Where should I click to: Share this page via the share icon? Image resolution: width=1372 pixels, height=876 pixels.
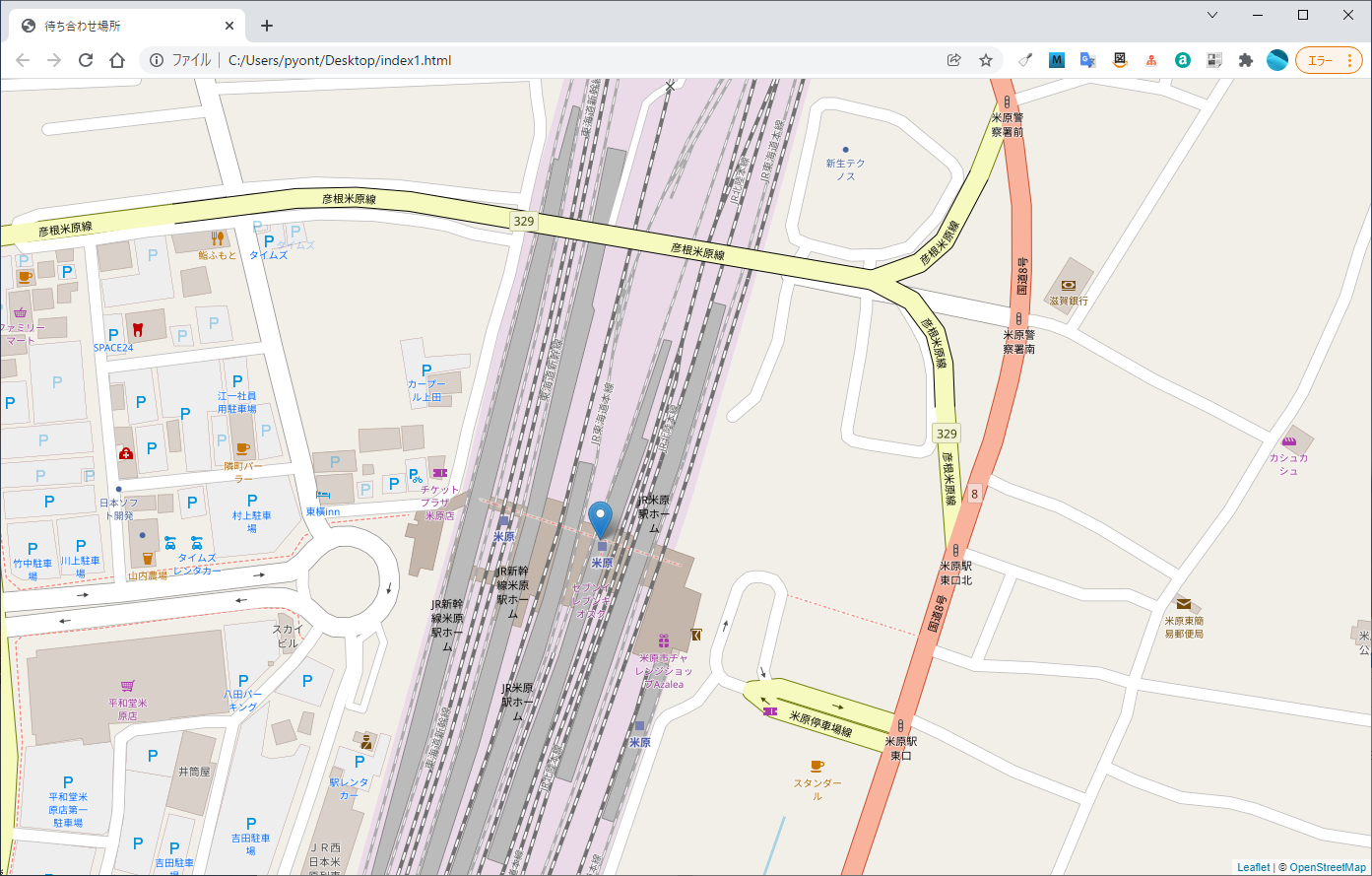click(953, 60)
